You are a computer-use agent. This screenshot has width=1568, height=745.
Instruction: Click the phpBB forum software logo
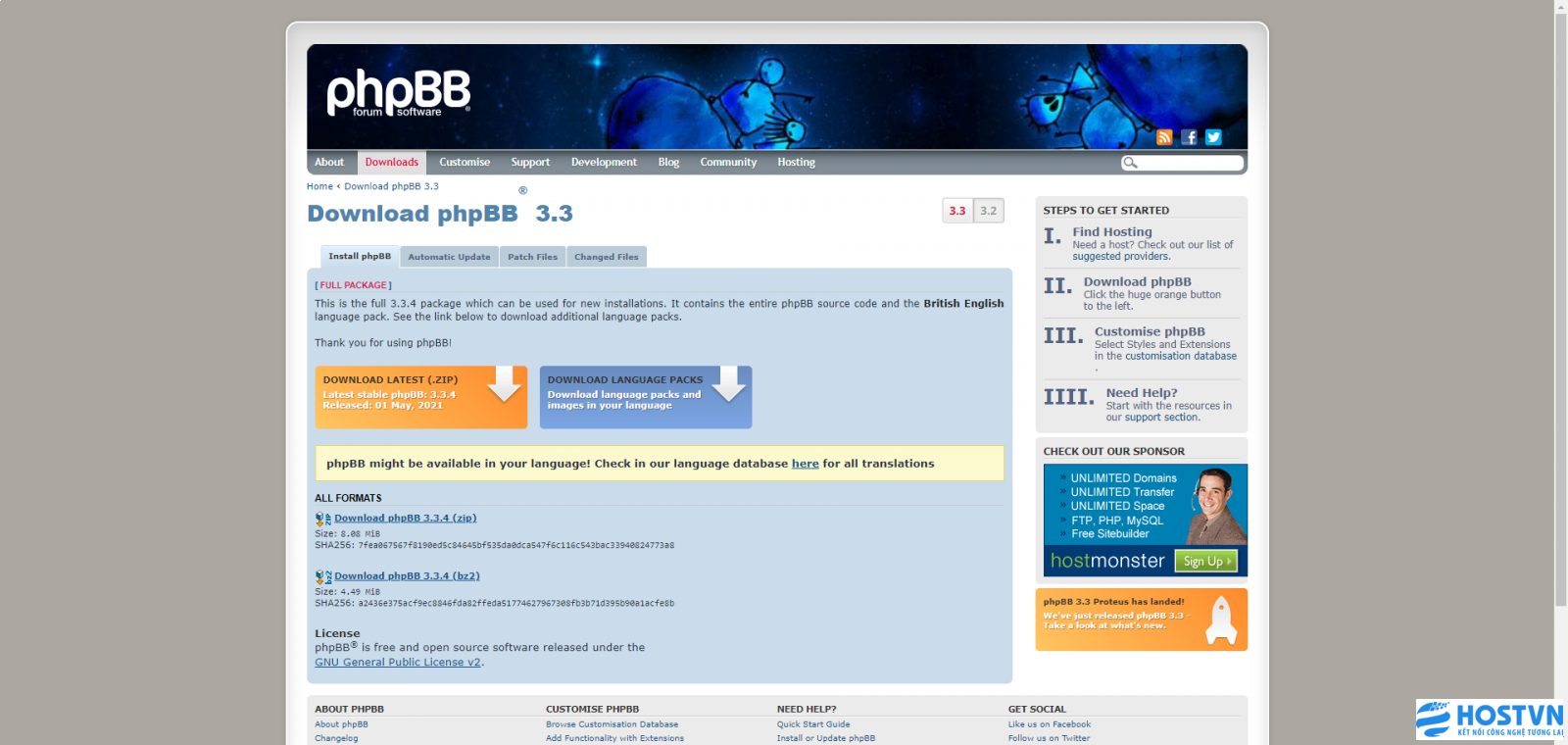click(398, 94)
